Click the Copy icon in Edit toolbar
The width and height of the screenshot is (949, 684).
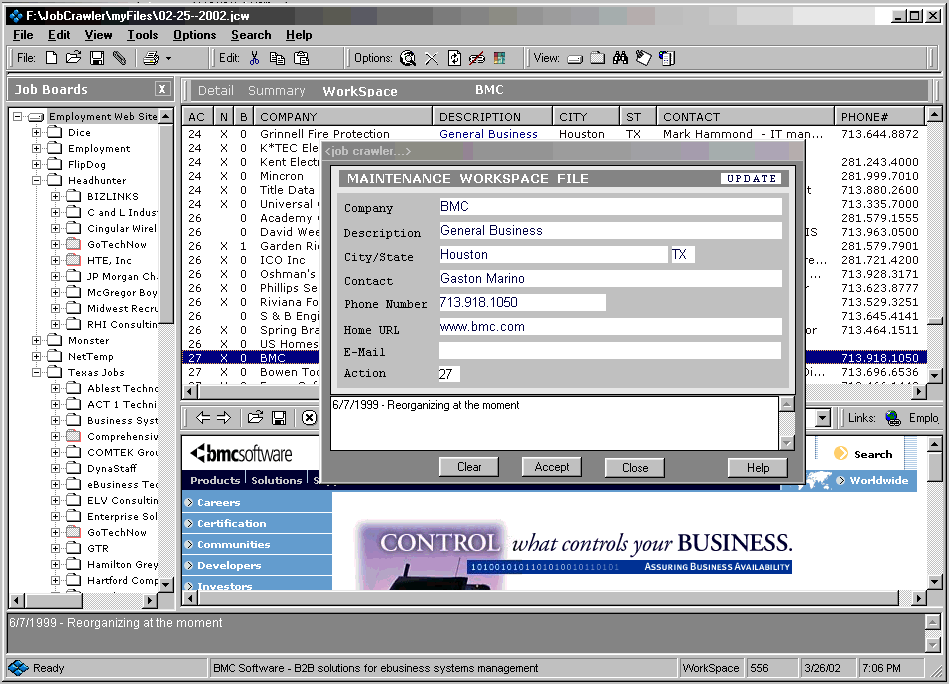click(x=277, y=58)
